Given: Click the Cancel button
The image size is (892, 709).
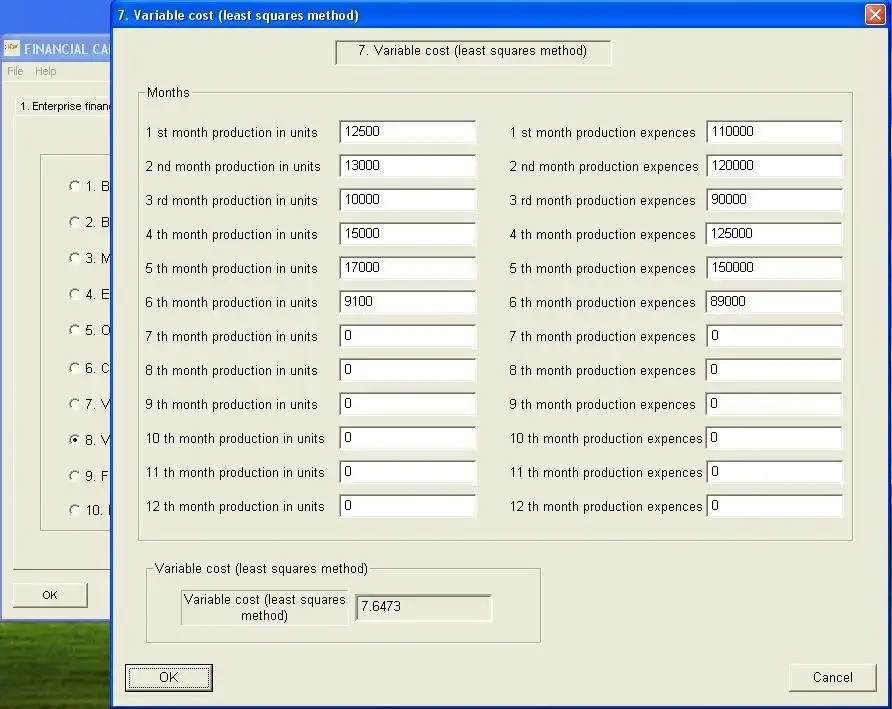Looking at the screenshot, I should (x=832, y=677).
